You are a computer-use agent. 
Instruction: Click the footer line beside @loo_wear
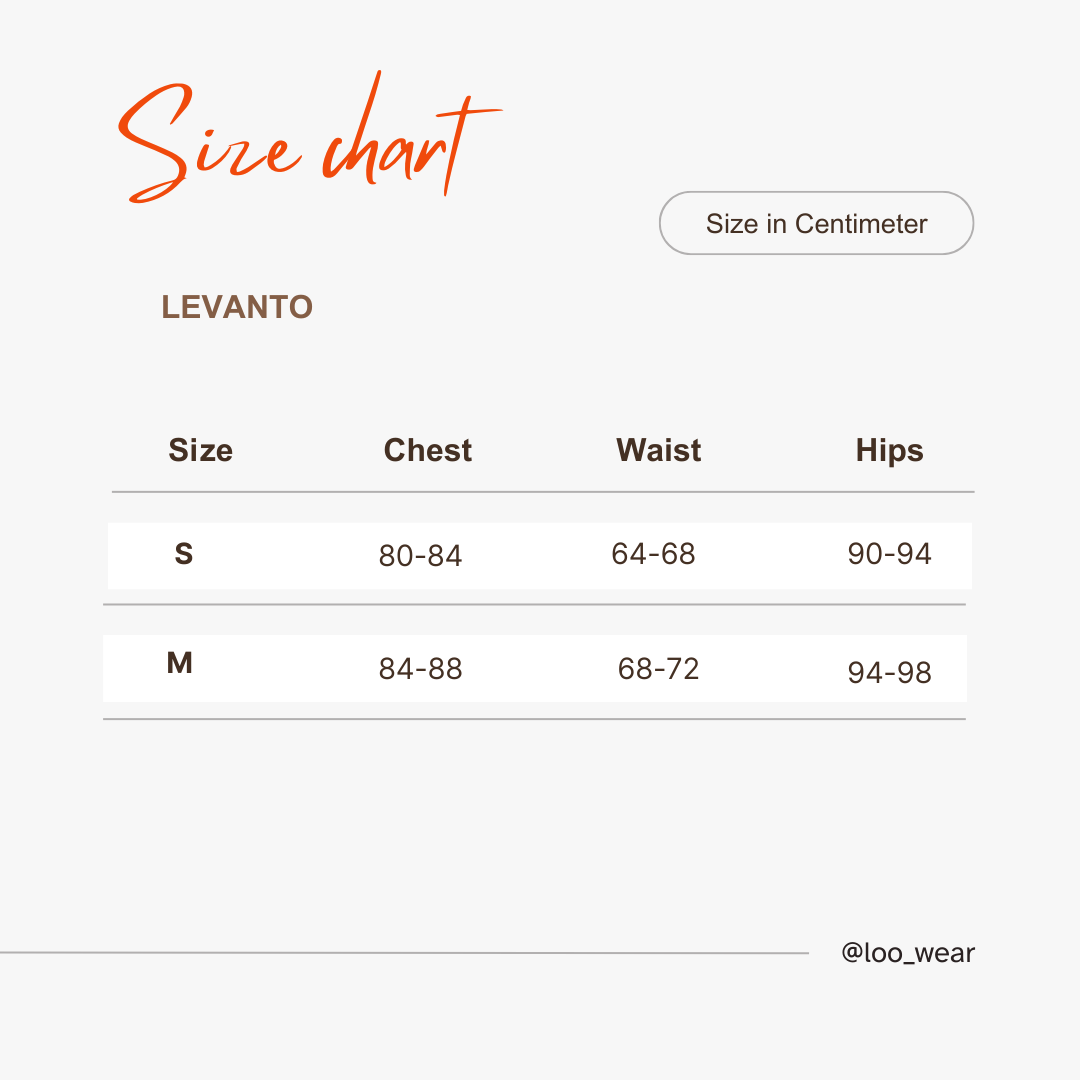coord(404,953)
